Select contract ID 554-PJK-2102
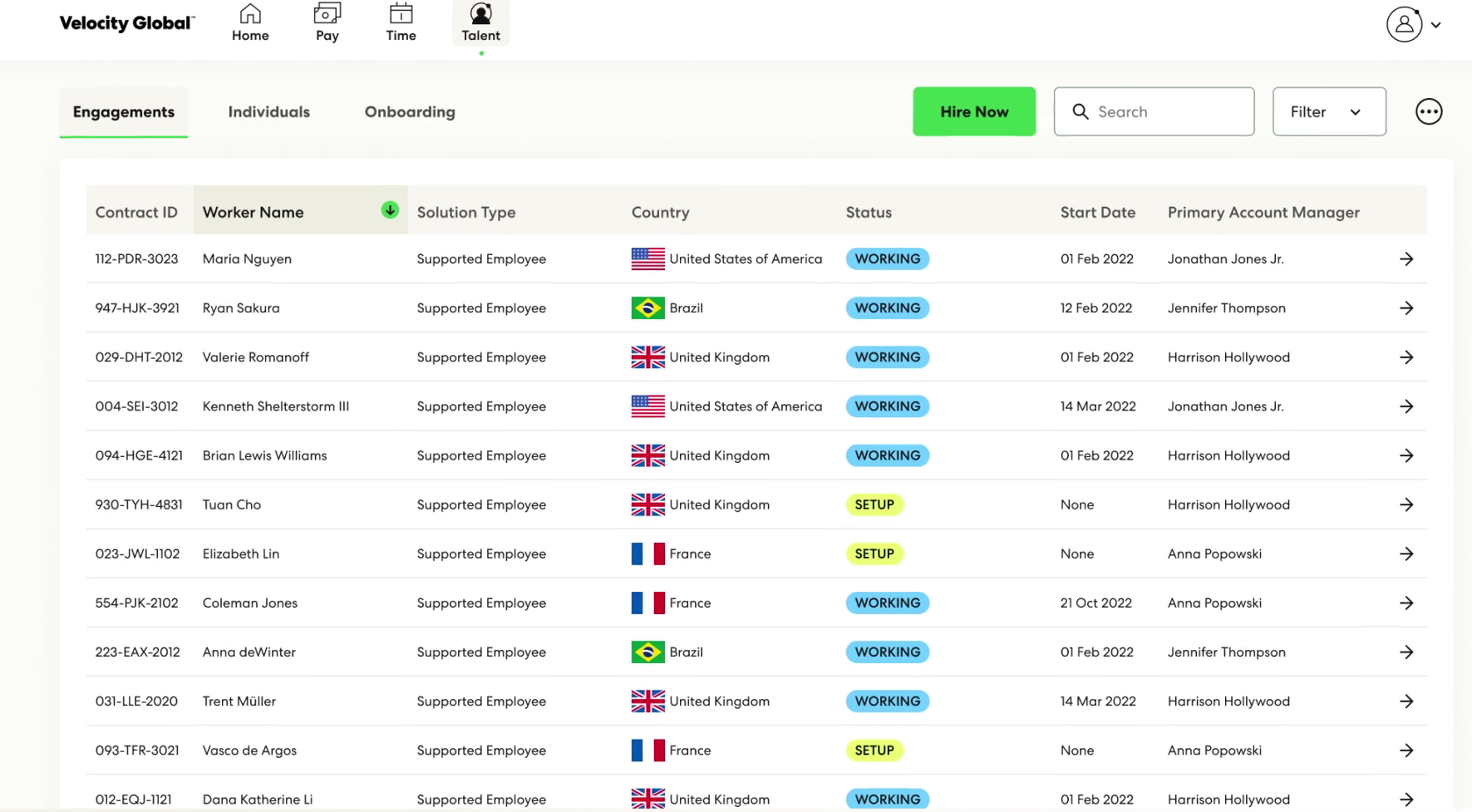This screenshot has width=1472, height=812. coord(136,603)
